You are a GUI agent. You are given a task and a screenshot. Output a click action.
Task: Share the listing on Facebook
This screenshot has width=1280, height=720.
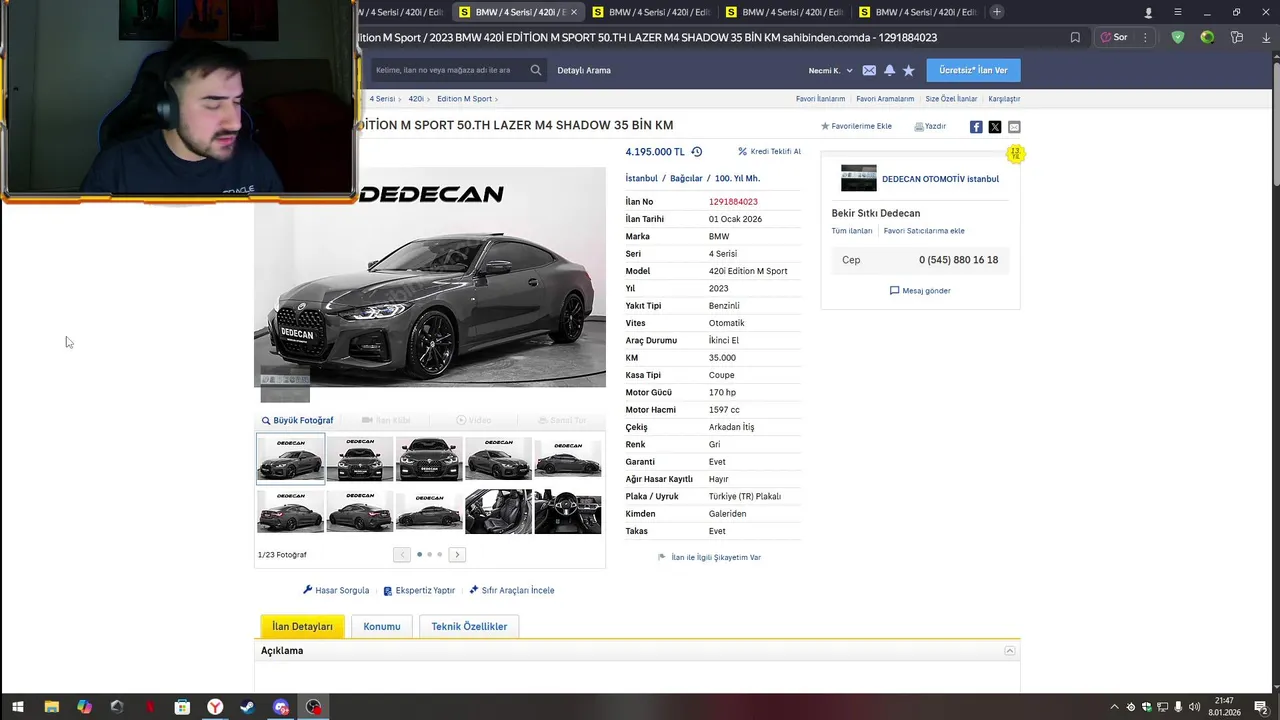976,127
